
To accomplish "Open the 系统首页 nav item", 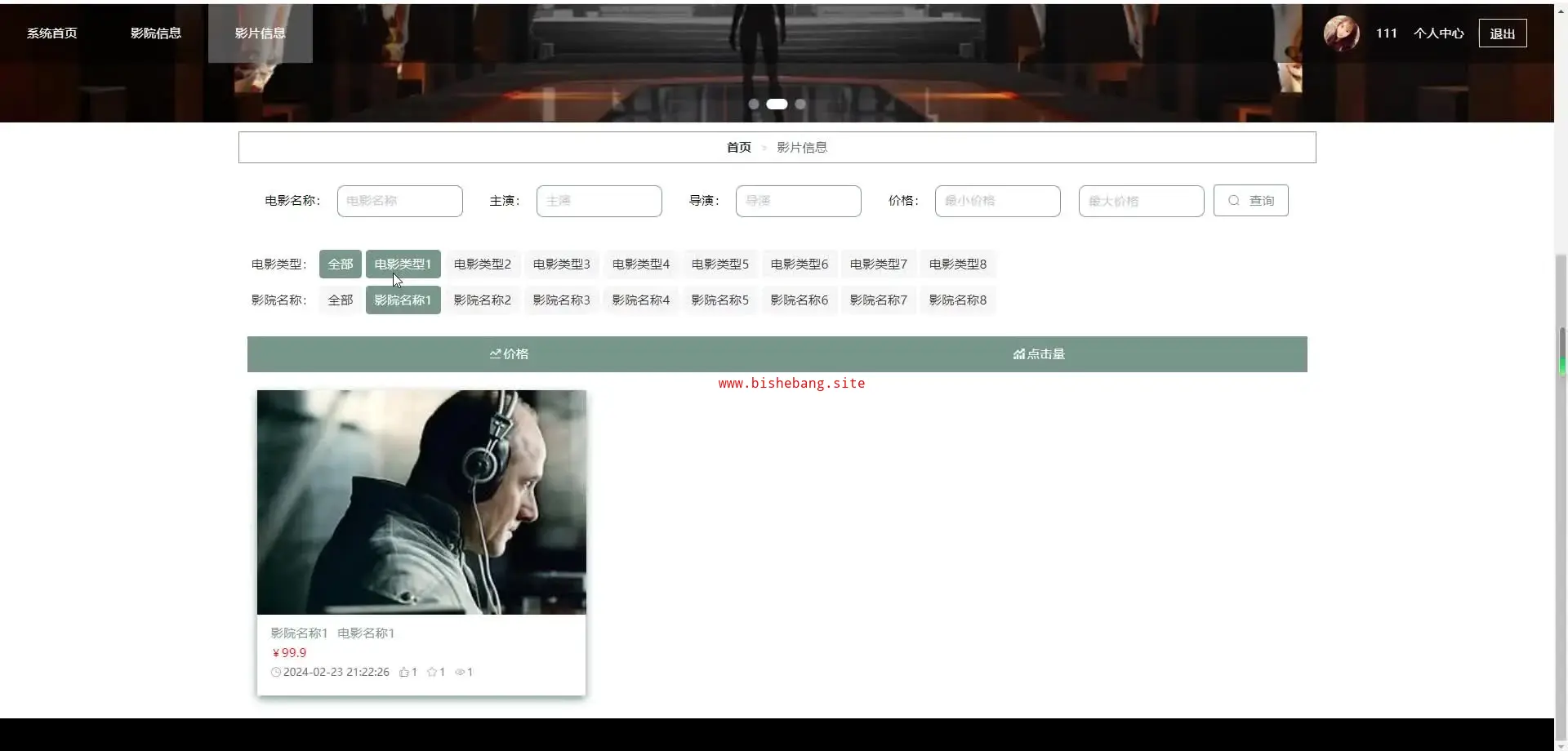I will point(52,33).
